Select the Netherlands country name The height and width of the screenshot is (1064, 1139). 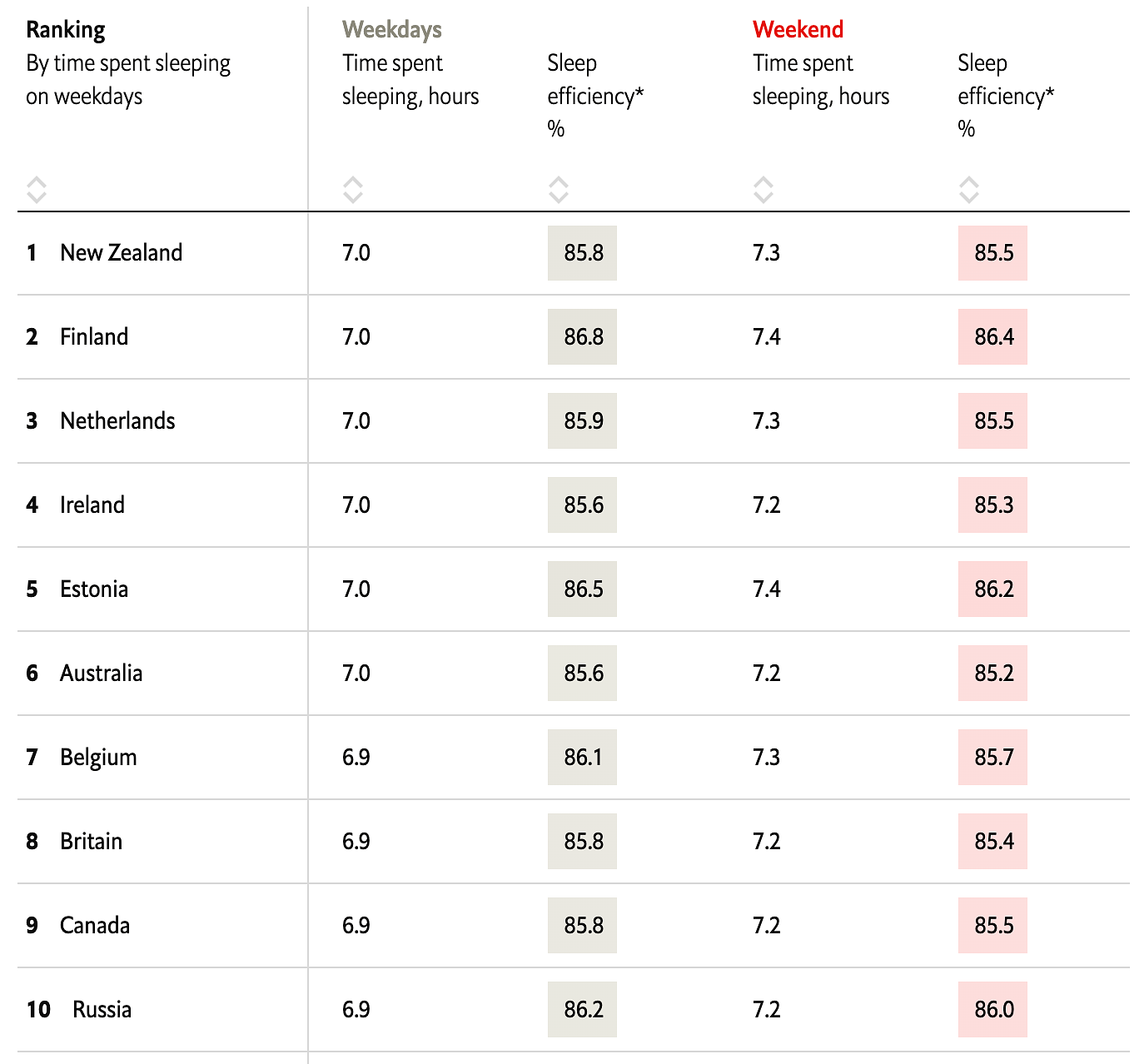(117, 421)
